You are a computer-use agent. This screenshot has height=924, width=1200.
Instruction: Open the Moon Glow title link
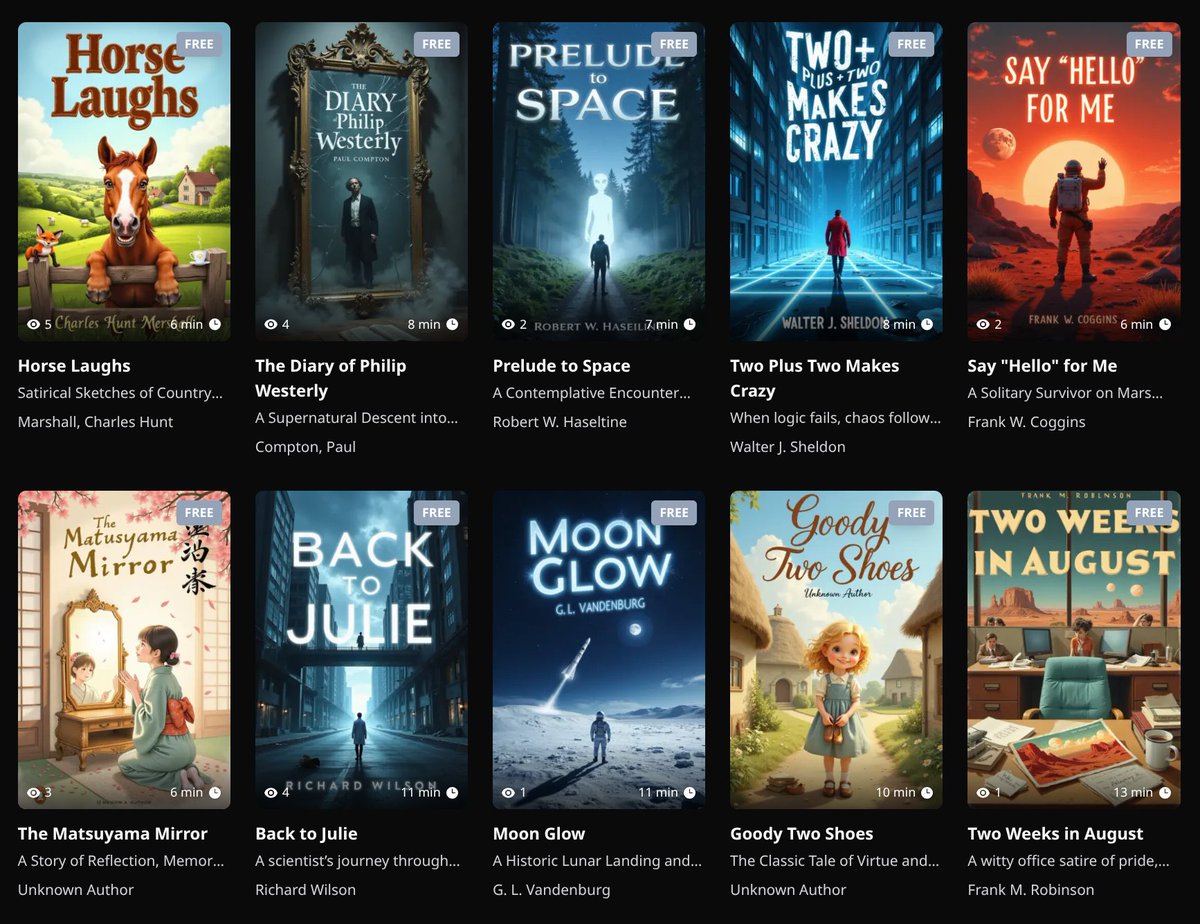[539, 834]
